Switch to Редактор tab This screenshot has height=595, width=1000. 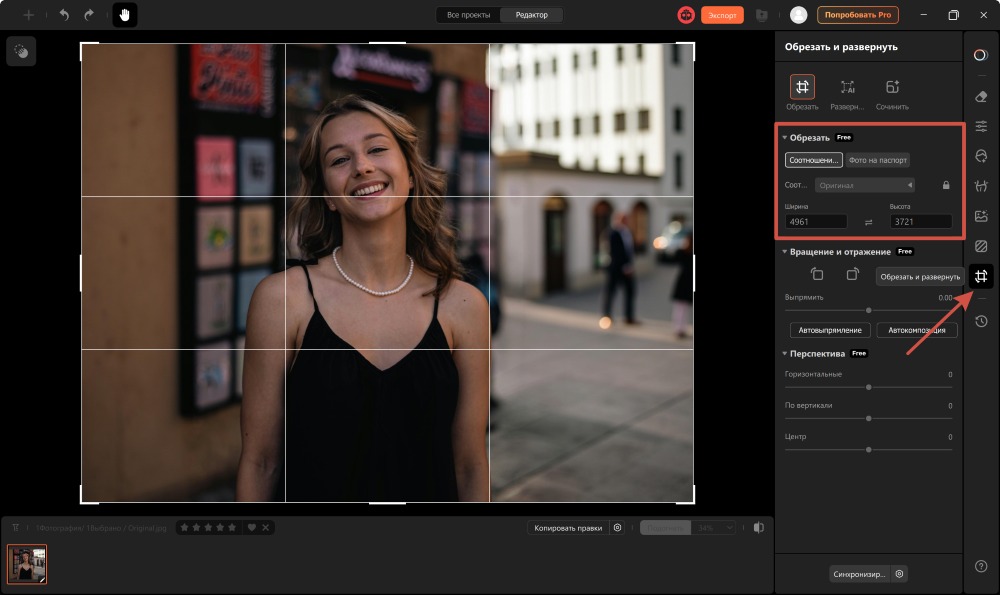click(x=531, y=15)
